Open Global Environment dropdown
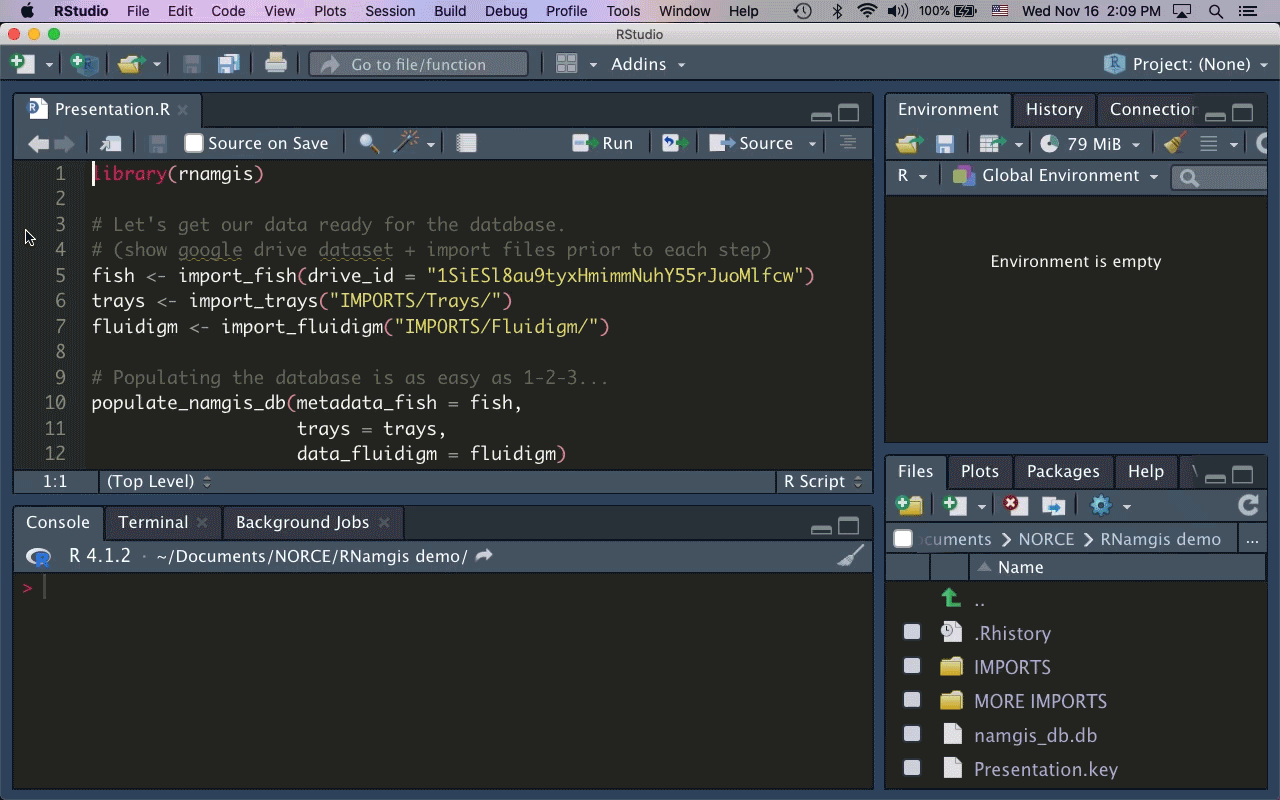The image size is (1280, 800). click(x=1055, y=176)
